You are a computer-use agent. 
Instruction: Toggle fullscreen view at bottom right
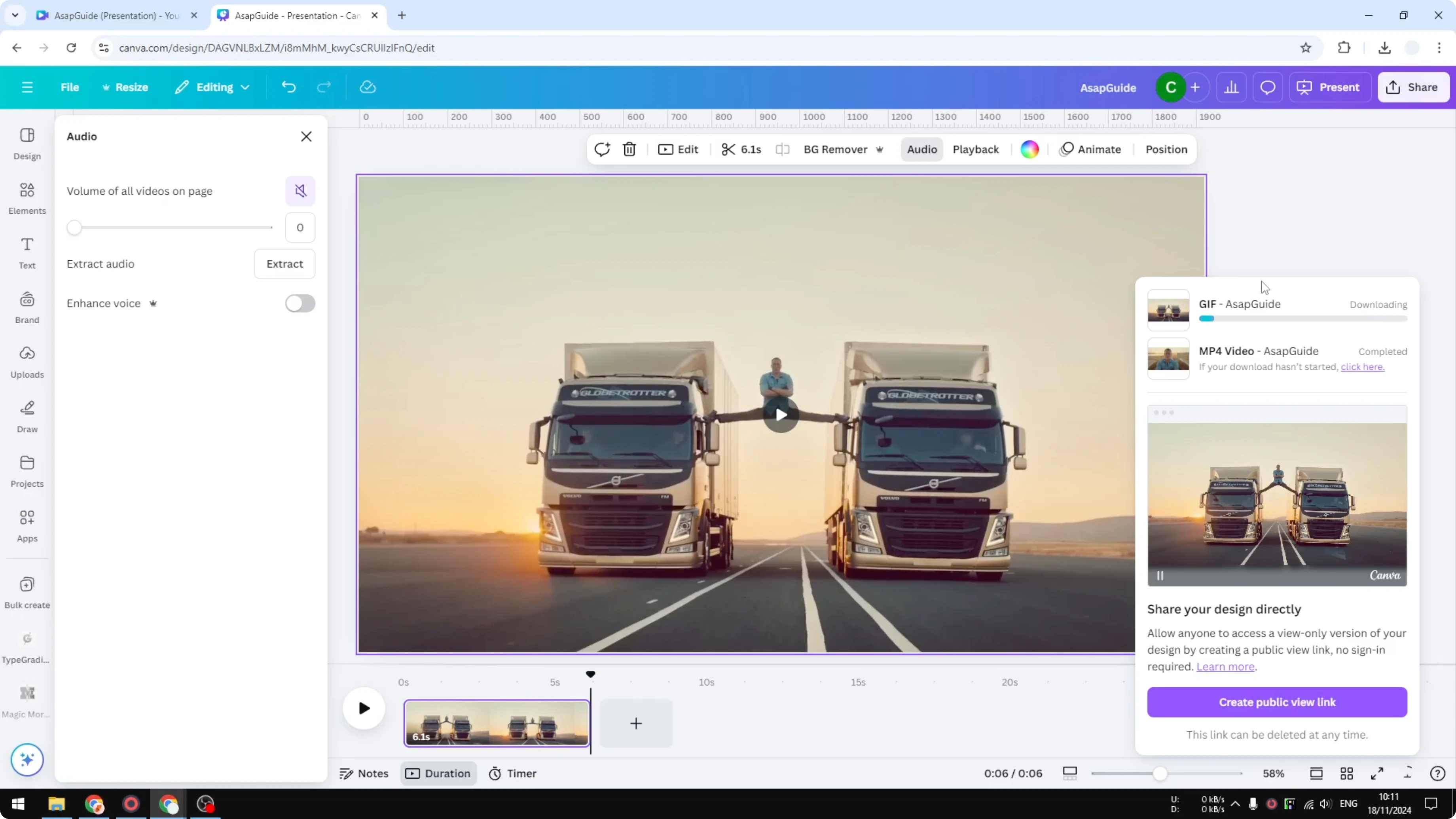1377,773
